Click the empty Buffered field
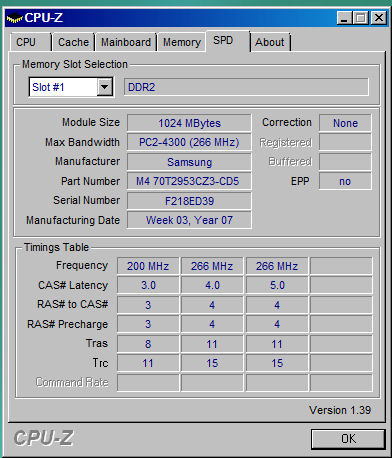The width and height of the screenshot is (392, 458). (x=345, y=162)
